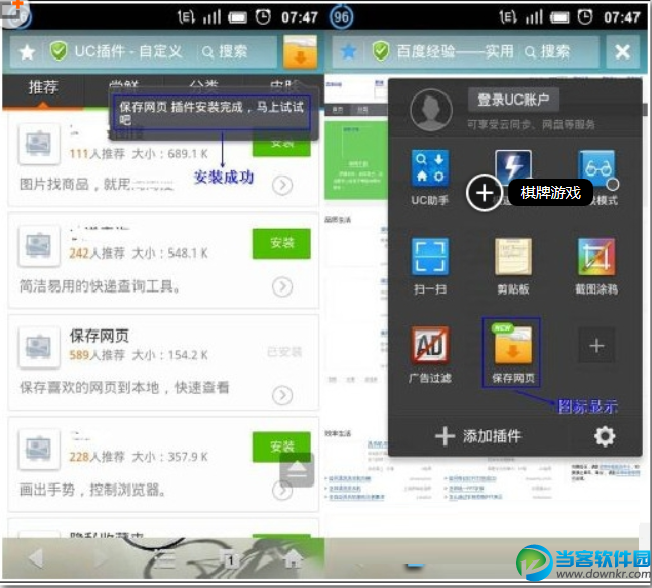Viewport: 652px width, 588px height.
Task: Tap thumbnail of the 111人推荐 plugin card
Action: coord(39,144)
